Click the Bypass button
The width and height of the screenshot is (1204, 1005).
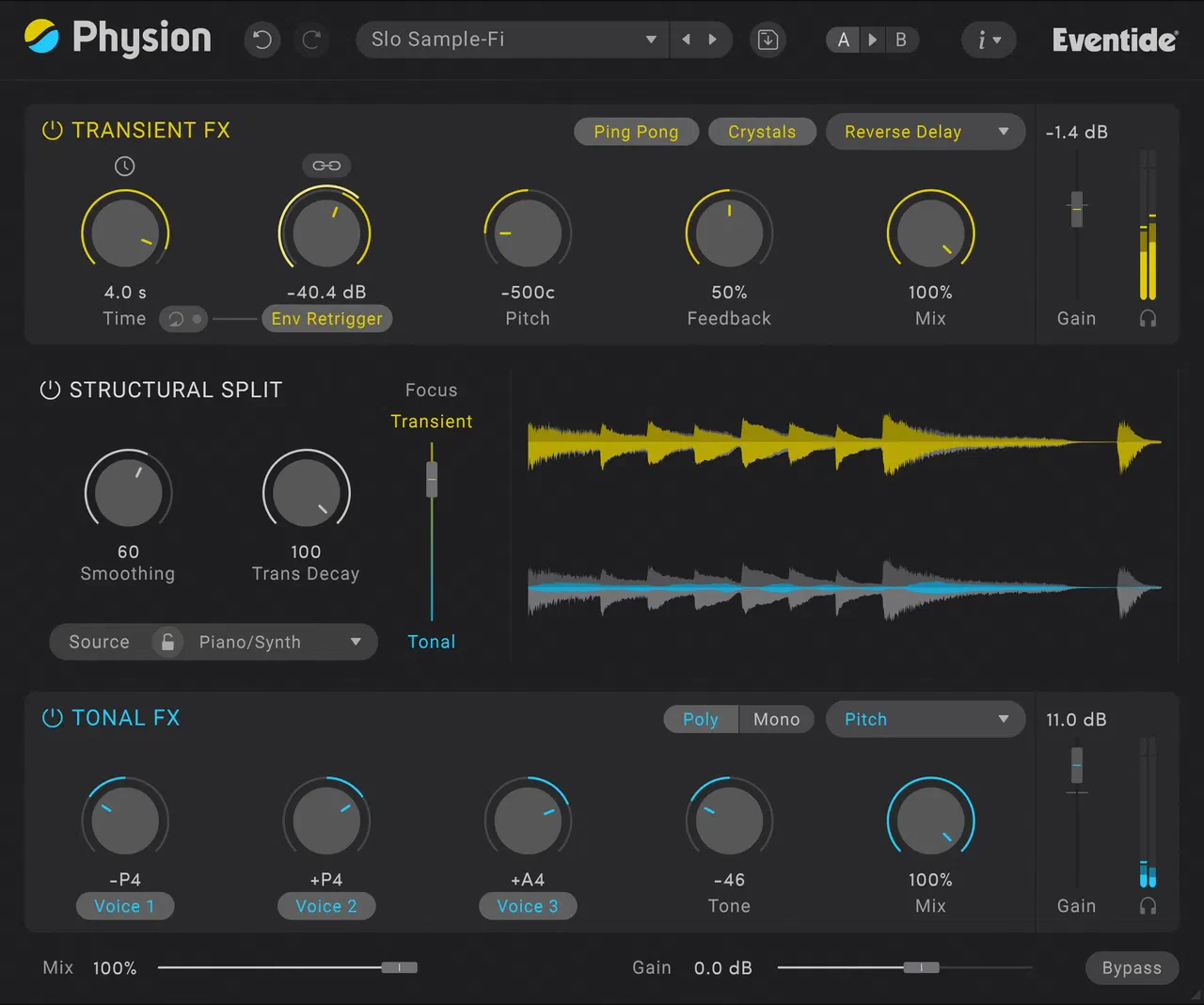[x=1132, y=967]
